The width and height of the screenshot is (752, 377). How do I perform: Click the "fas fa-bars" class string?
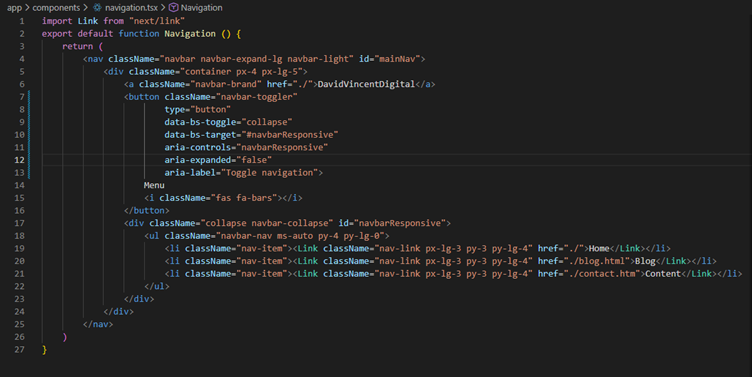coord(244,198)
